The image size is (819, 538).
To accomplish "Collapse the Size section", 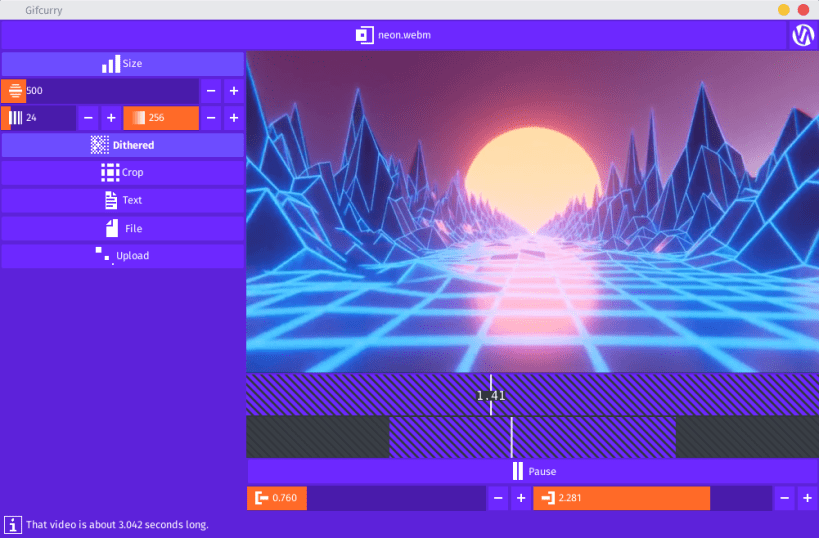I will pos(123,64).
